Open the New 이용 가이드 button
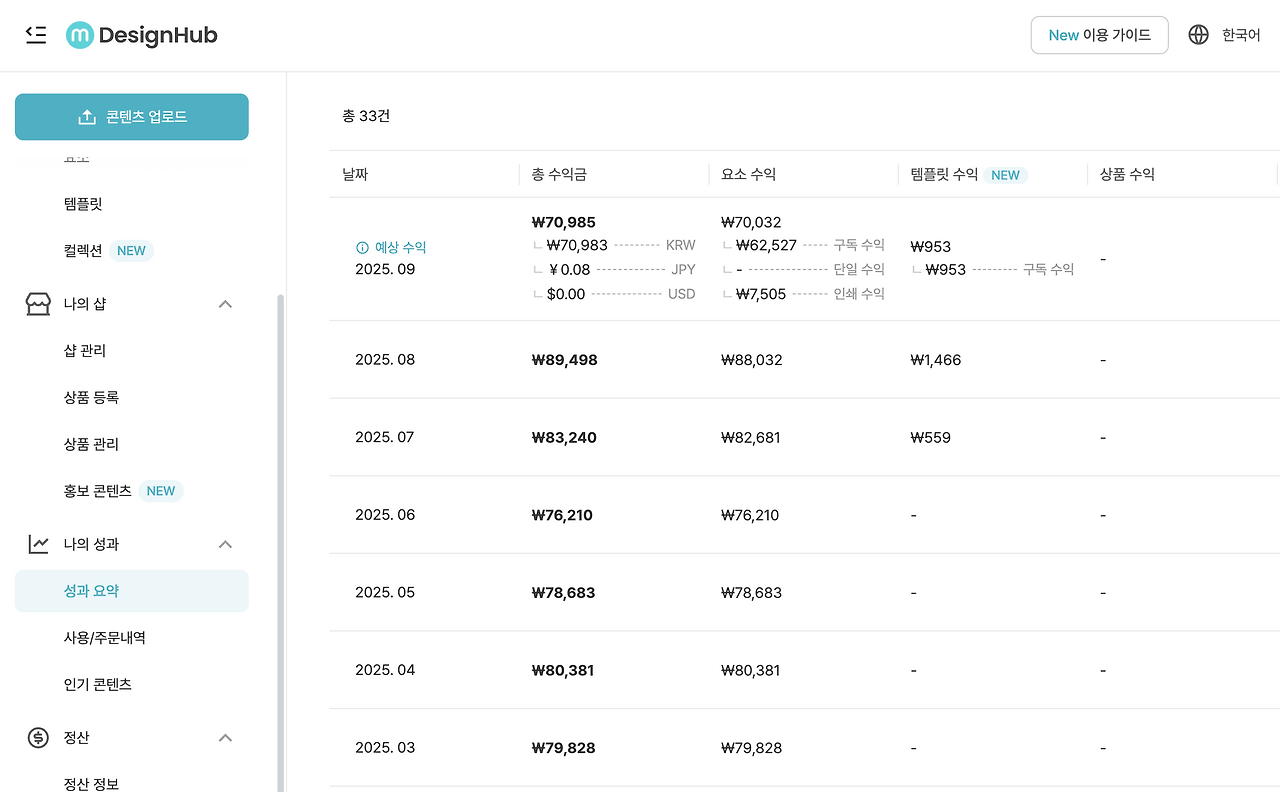This screenshot has width=1280, height=792. pos(1099,35)
